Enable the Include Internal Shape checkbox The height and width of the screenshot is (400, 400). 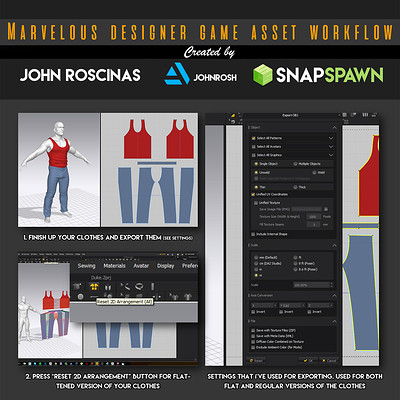pyautogui.click(x=253, y=234)
